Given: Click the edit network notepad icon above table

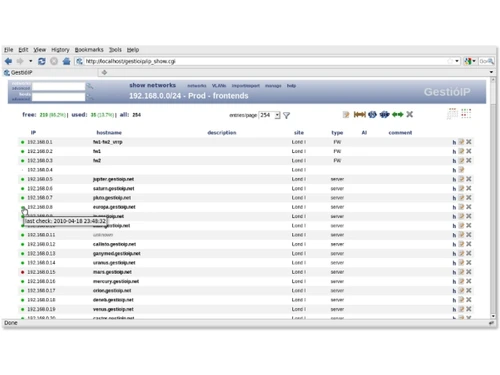Looking at the screenshot, I should pos(346,115).
